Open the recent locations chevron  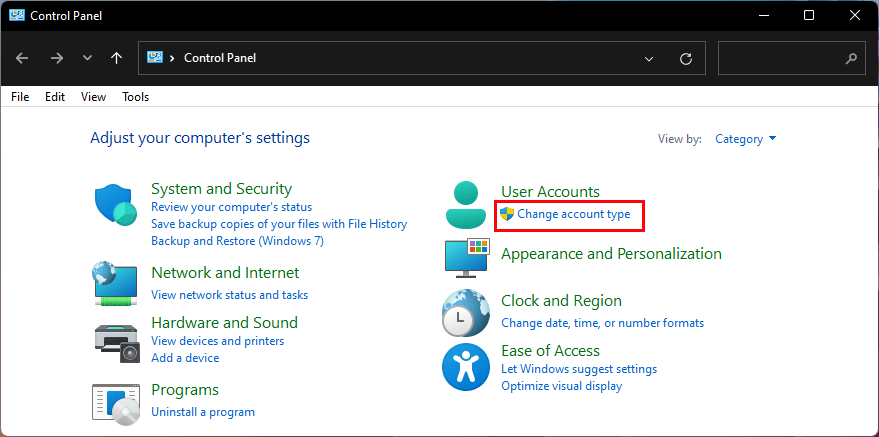(x=87, y=58)
